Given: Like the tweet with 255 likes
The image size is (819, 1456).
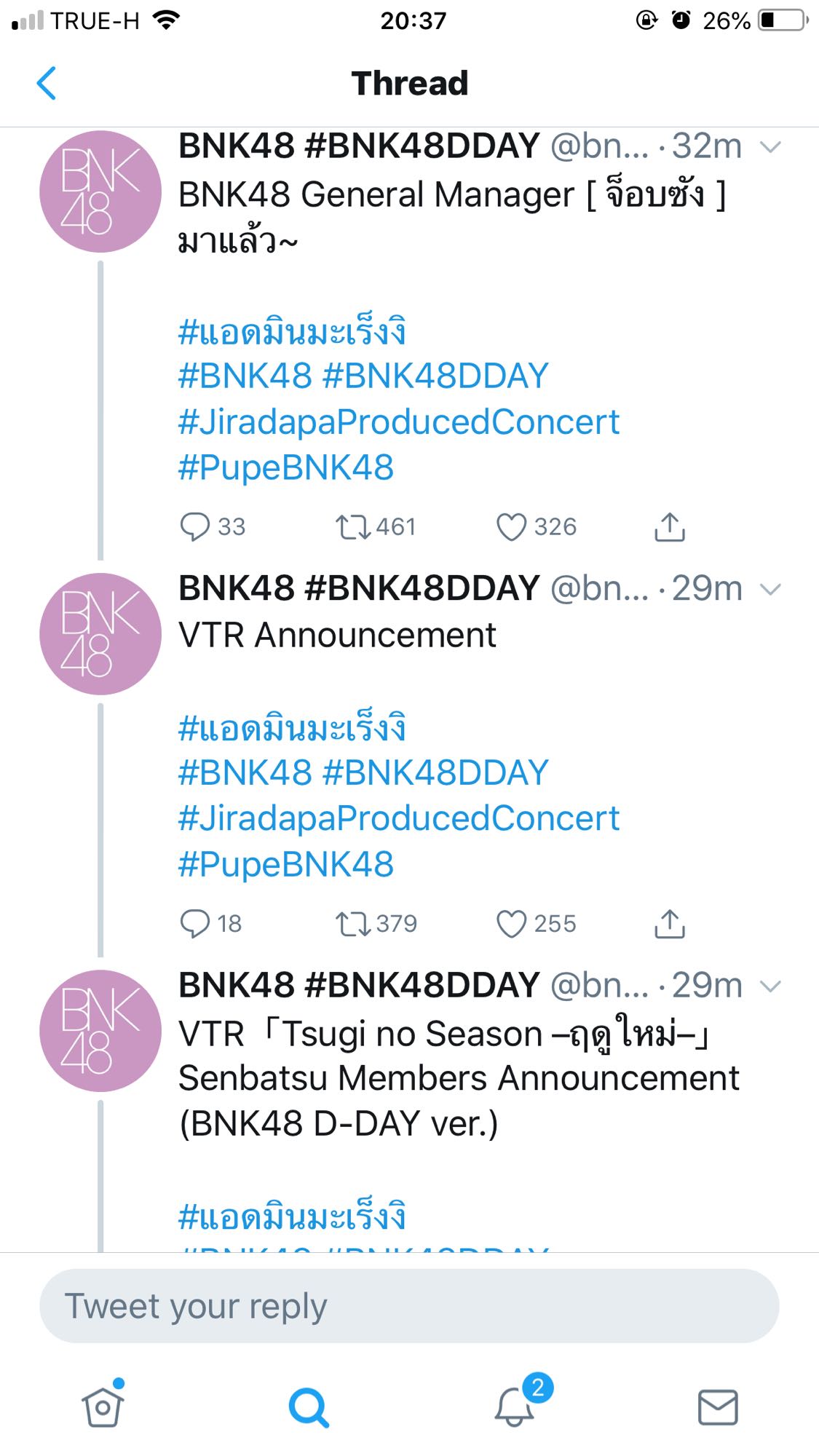Looking at the screenshot, I should 511,923.
